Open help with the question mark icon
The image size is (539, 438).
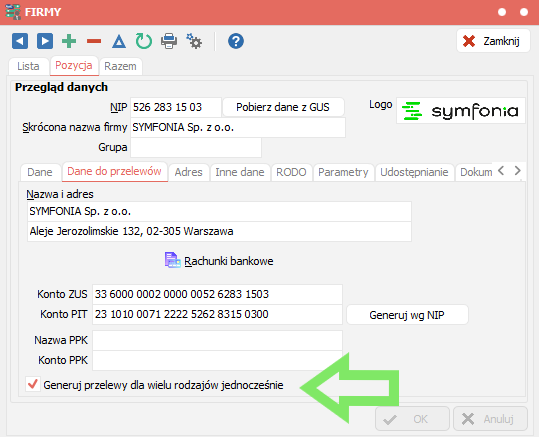[236, 41]
